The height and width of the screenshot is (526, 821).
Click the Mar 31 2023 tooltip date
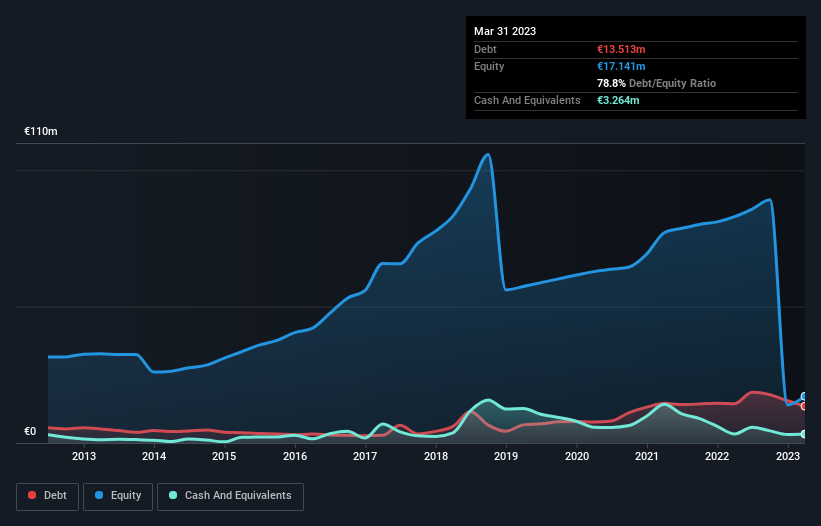point(505,31)
